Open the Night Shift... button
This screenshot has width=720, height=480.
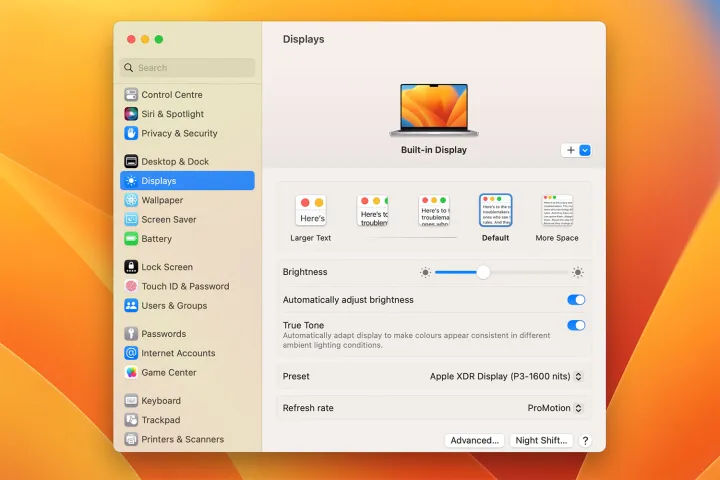click(x=541, y=440)
